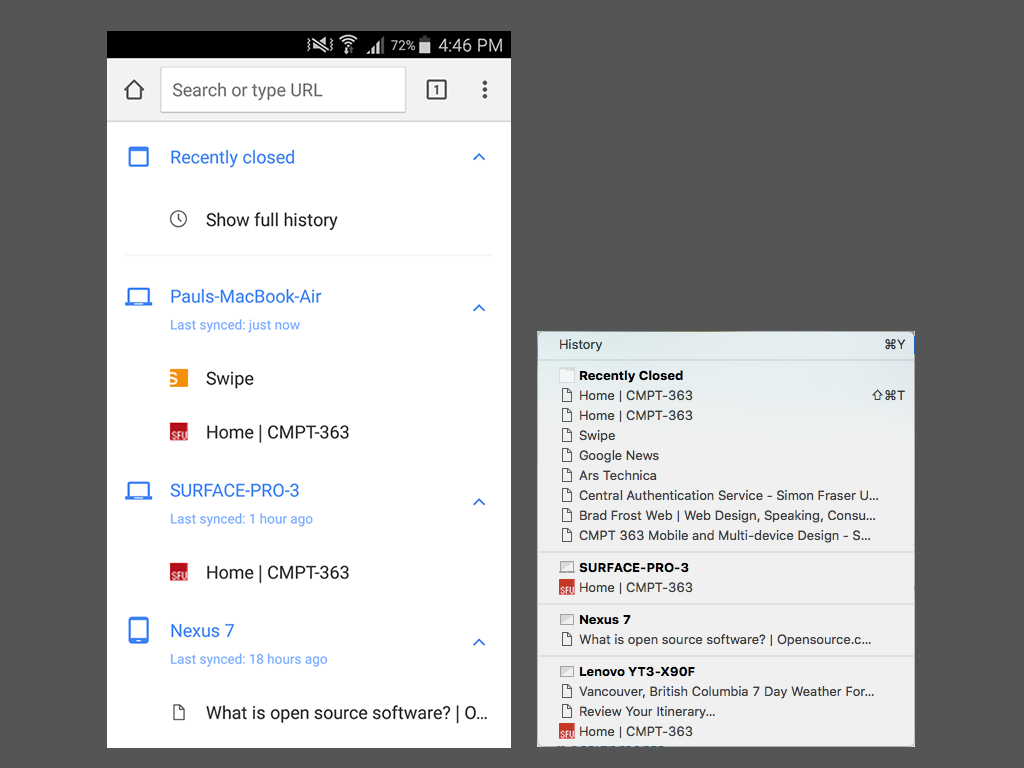Tap the tablet icon for Nexus 7 on mobile
This screenshot has width=1024, height=768.
(138, 630)
